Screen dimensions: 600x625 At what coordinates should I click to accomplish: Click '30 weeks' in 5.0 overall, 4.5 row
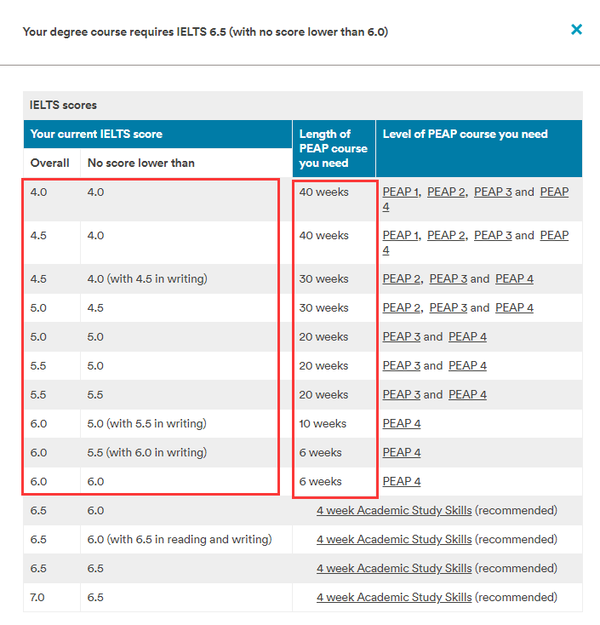point(324,308)
